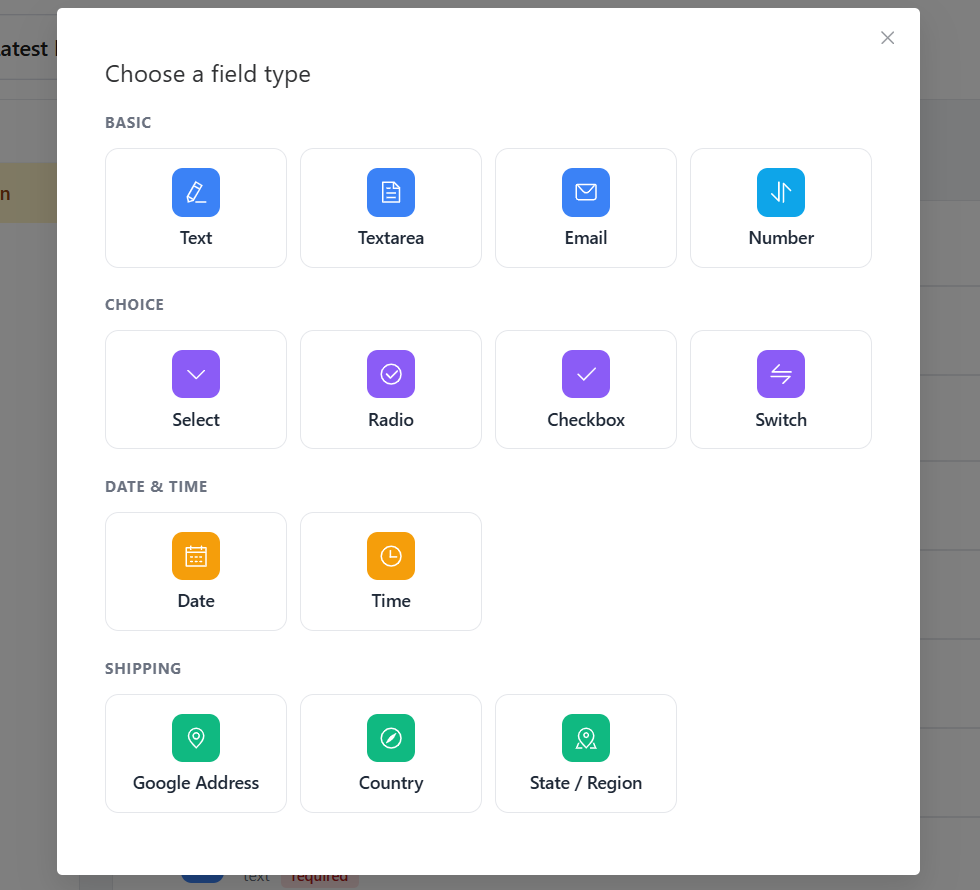980x890 pixels.
Task: Click the 'Choose a field type' heading
Action: tap(208, 74)
